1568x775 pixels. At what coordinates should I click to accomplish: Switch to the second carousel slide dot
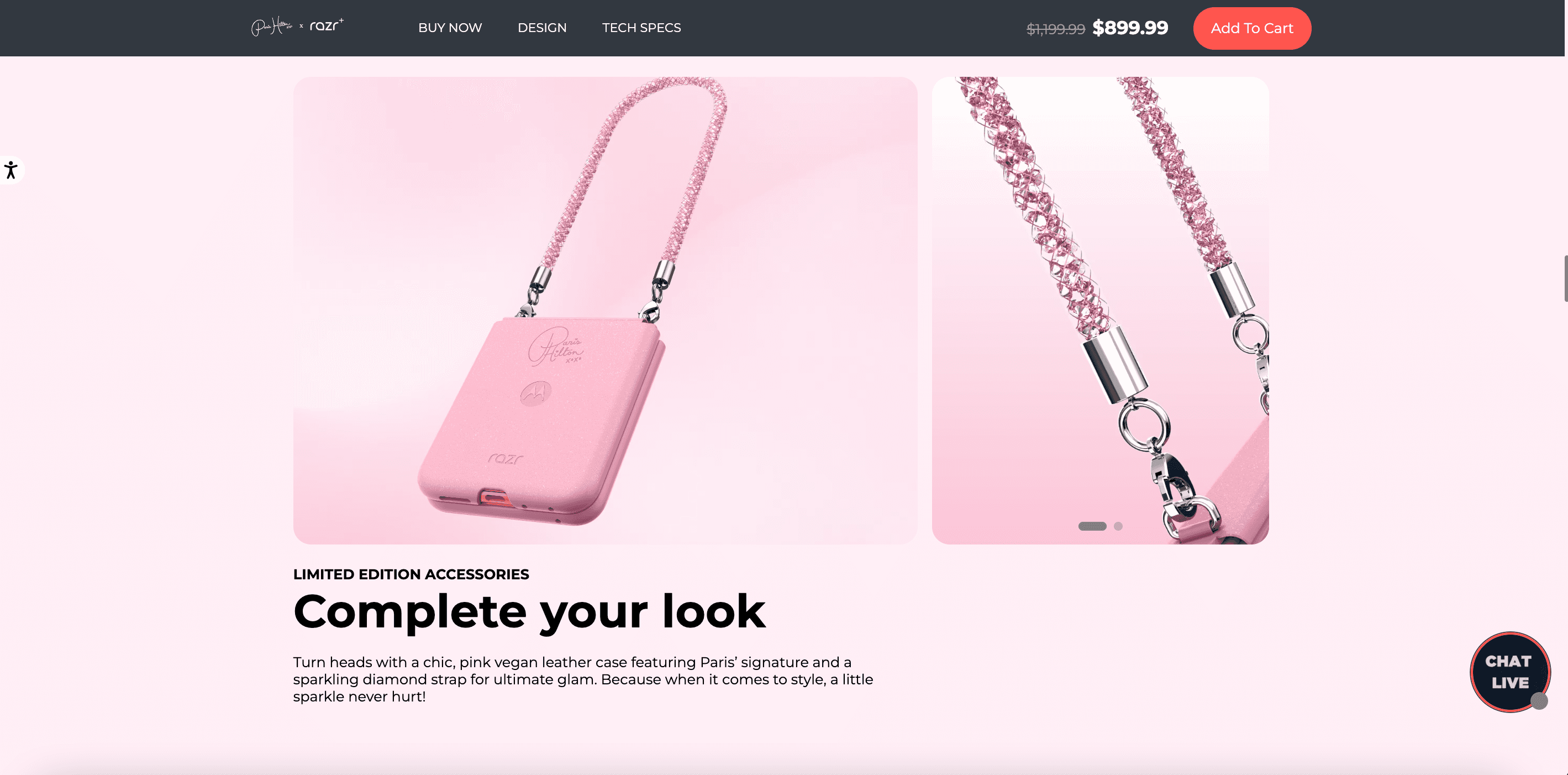coord(1118,526)
